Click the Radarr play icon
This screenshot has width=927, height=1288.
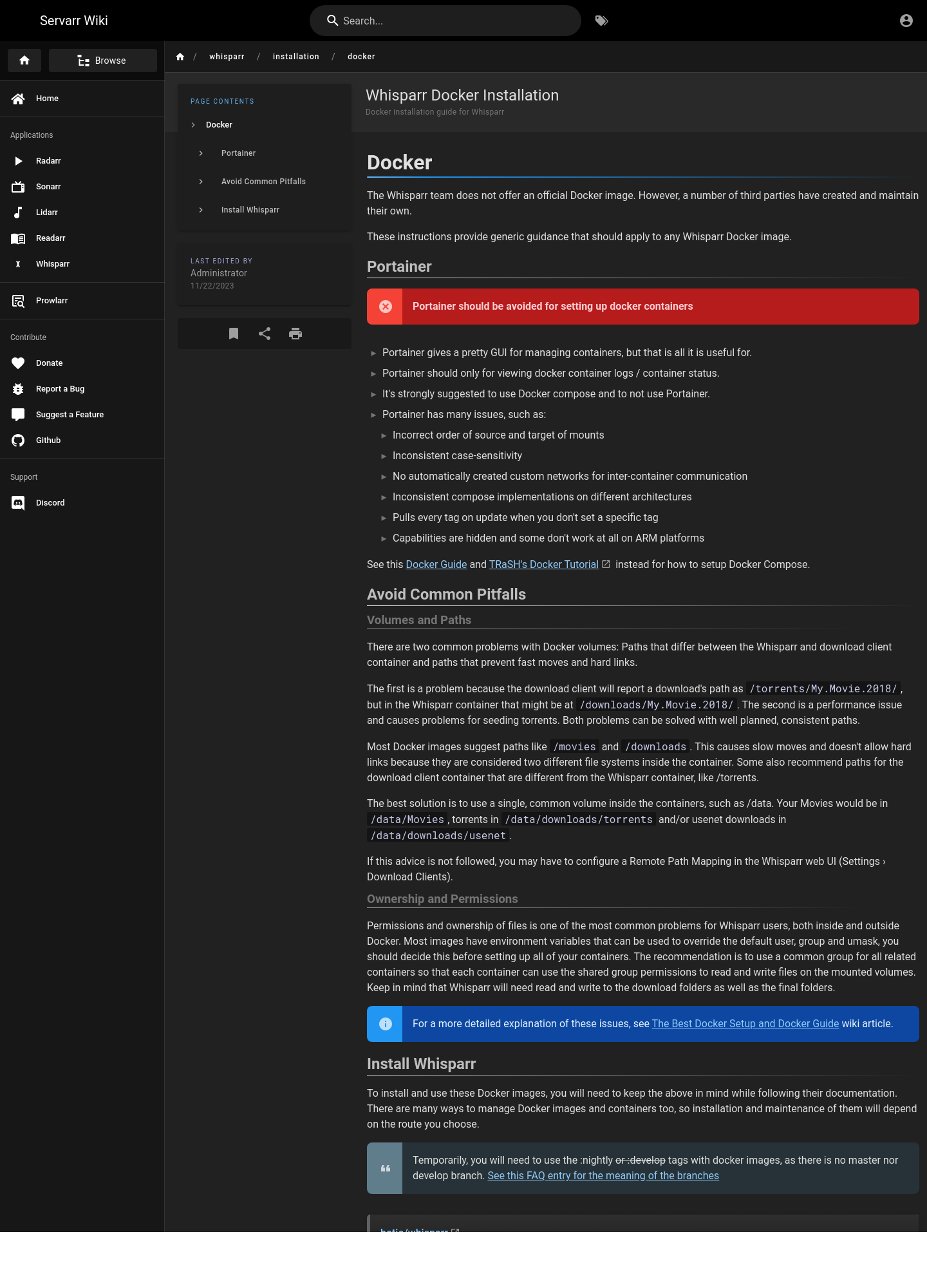tap(18, 161)
